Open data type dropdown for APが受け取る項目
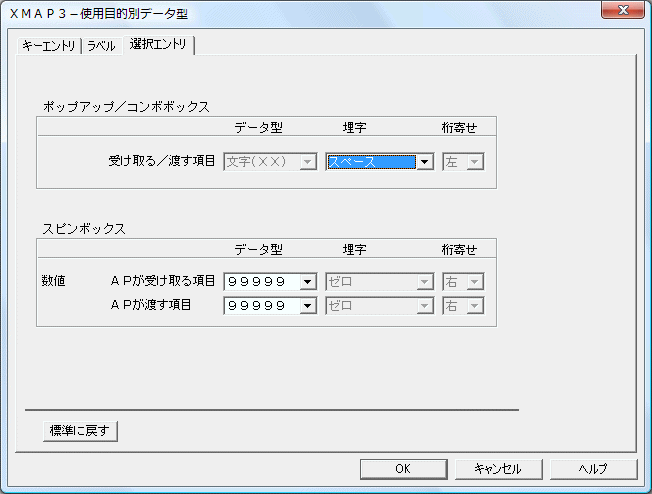 [x=270, y=282]
